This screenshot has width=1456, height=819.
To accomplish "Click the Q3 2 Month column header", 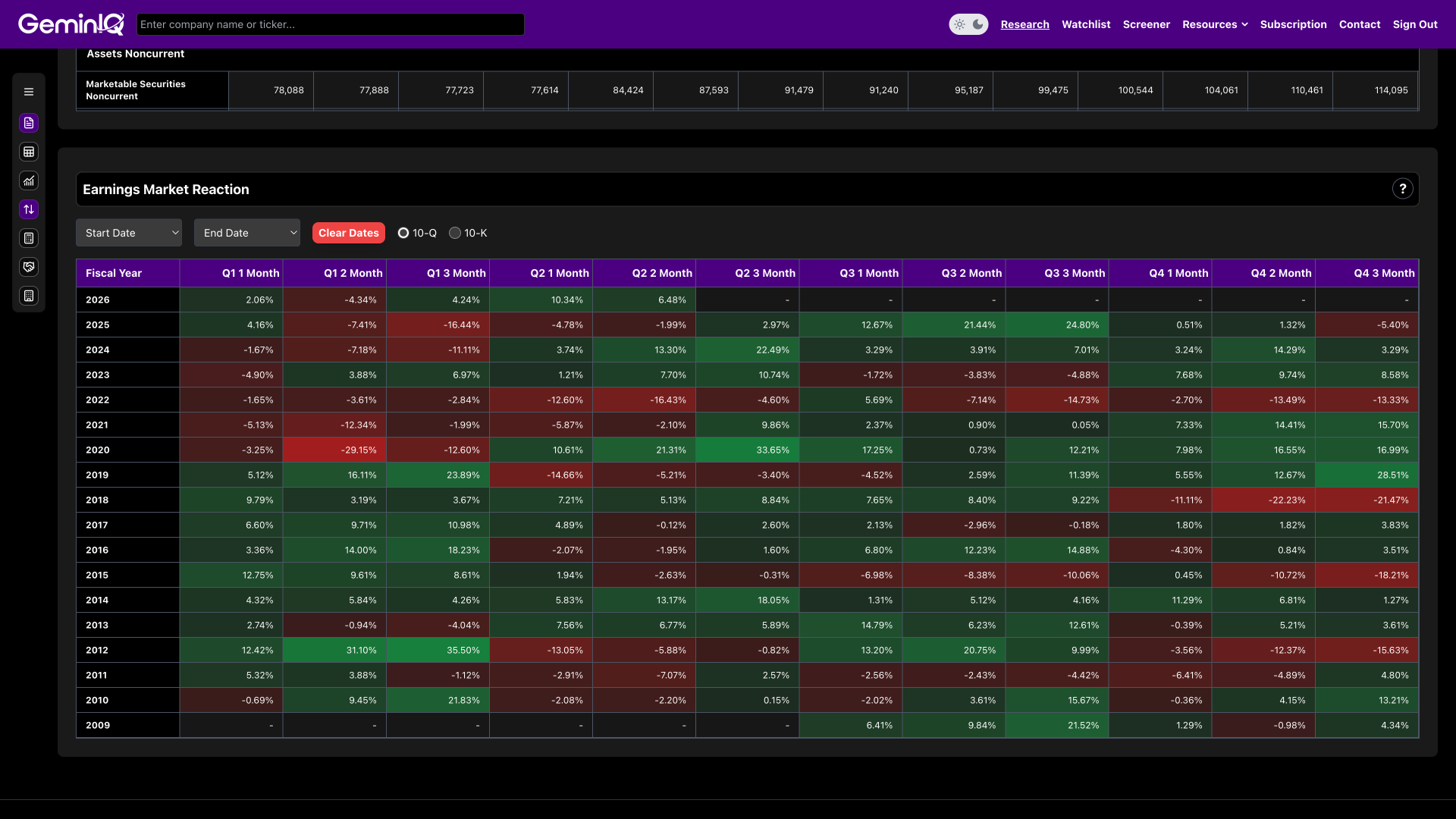I will (953, 273).
